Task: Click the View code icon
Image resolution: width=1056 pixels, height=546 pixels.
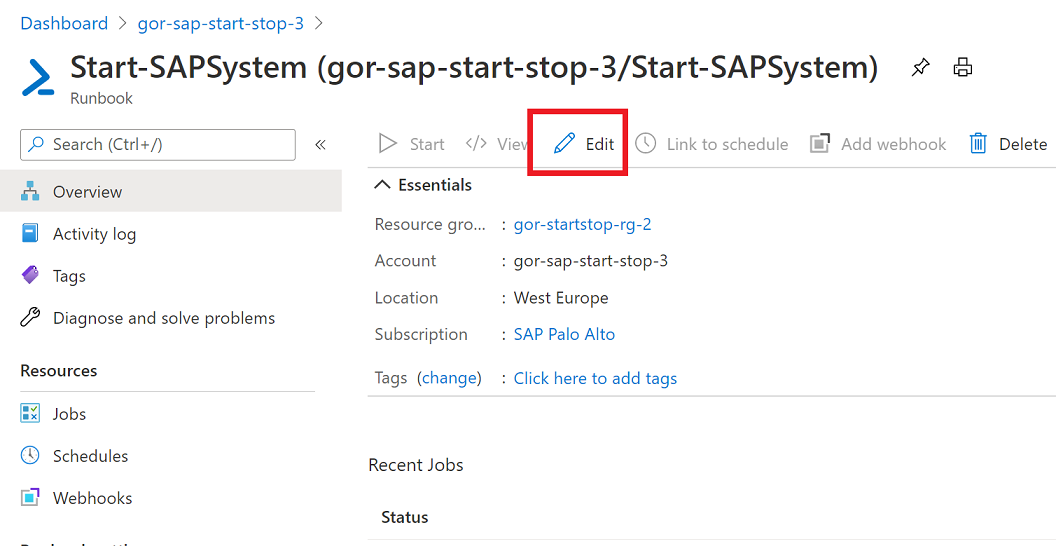Action: (x=476, y=143)
